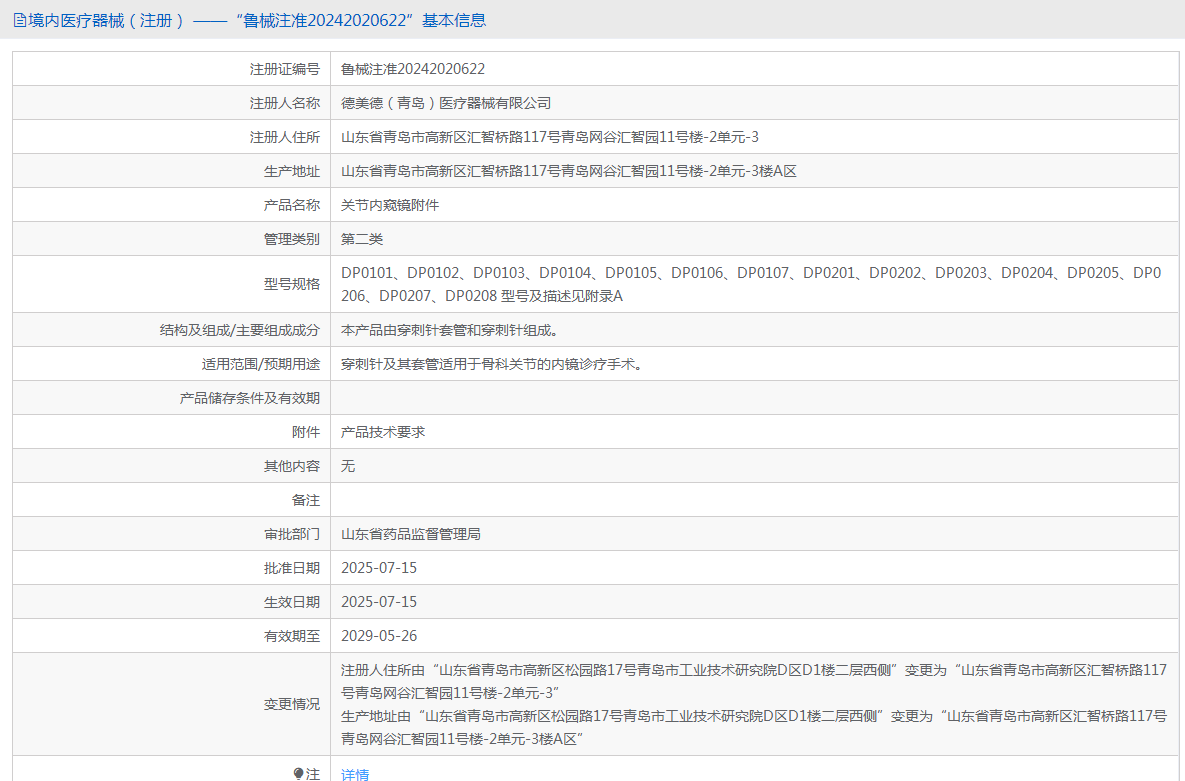The image size is (1185, 781).
Task: Select the 结构及组成 composition description
Action: coord(449,330)
